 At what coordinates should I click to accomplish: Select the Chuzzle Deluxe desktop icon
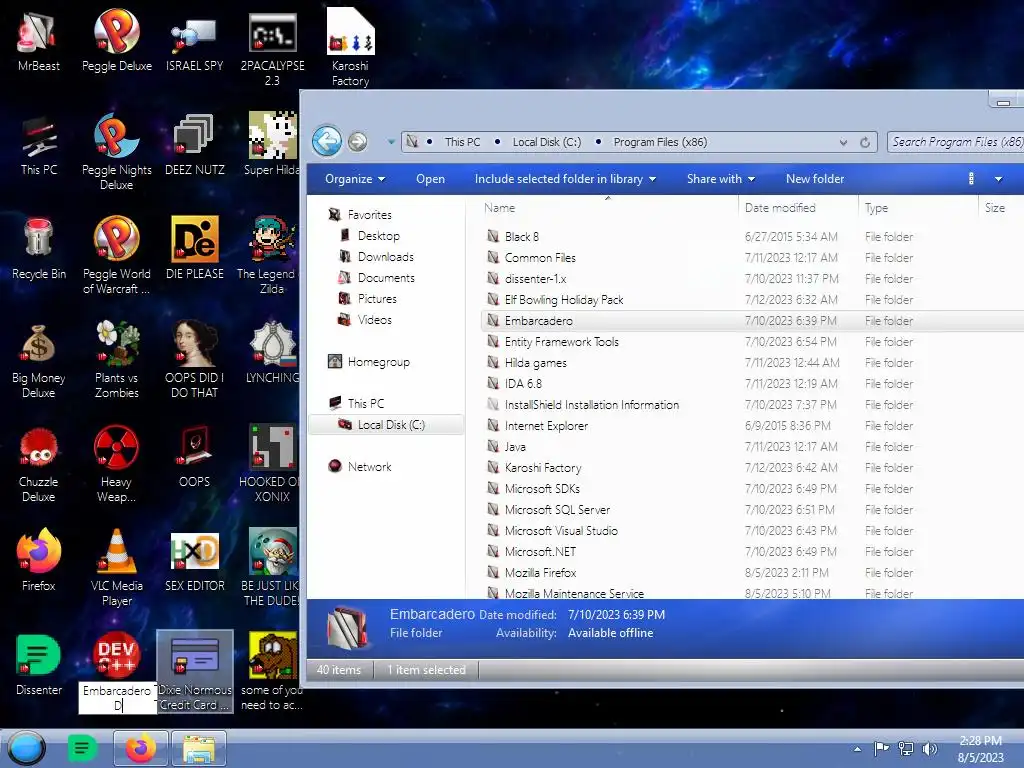(39, 464)
